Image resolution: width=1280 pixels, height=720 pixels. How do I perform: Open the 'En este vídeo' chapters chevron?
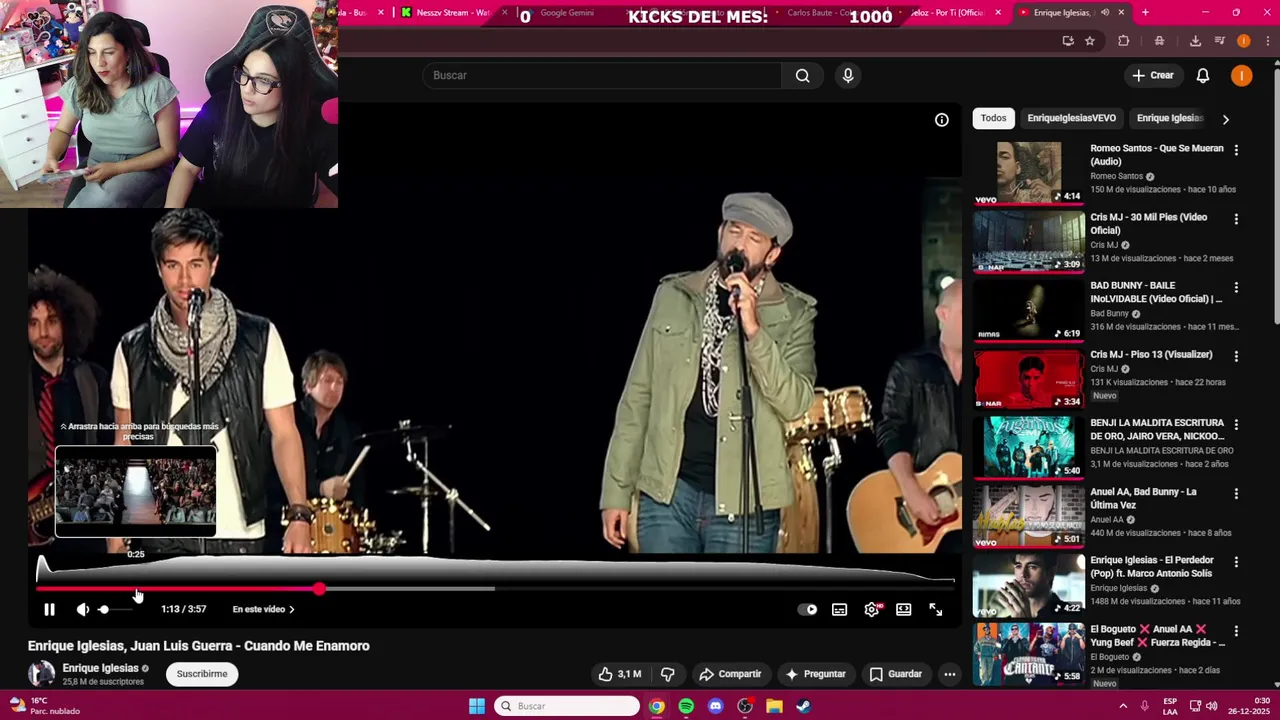pyautogui.click(x=291, y=609)
